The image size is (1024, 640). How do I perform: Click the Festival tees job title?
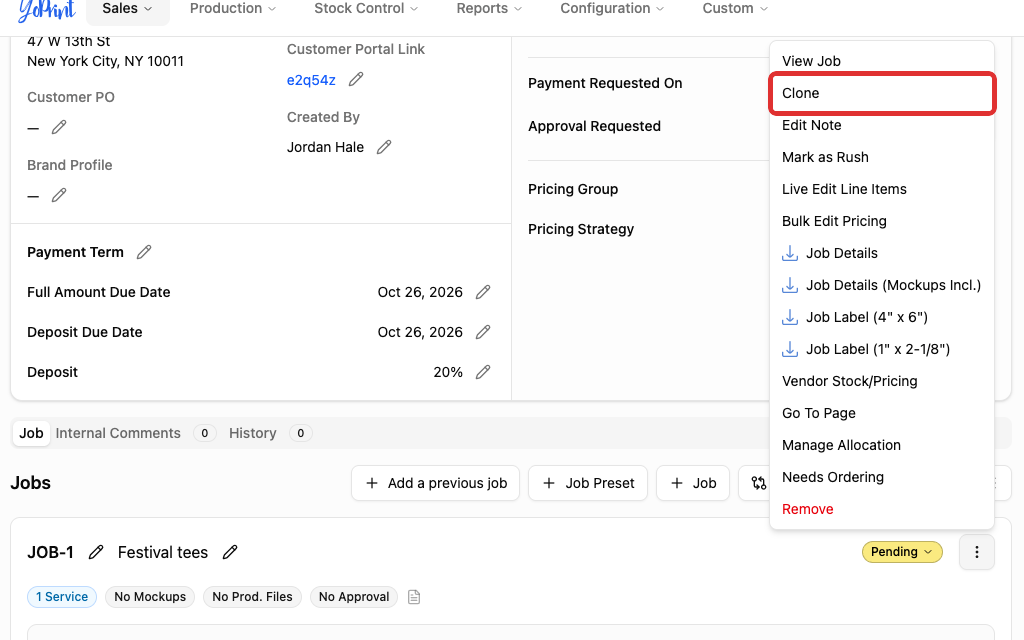coord(163,552)
